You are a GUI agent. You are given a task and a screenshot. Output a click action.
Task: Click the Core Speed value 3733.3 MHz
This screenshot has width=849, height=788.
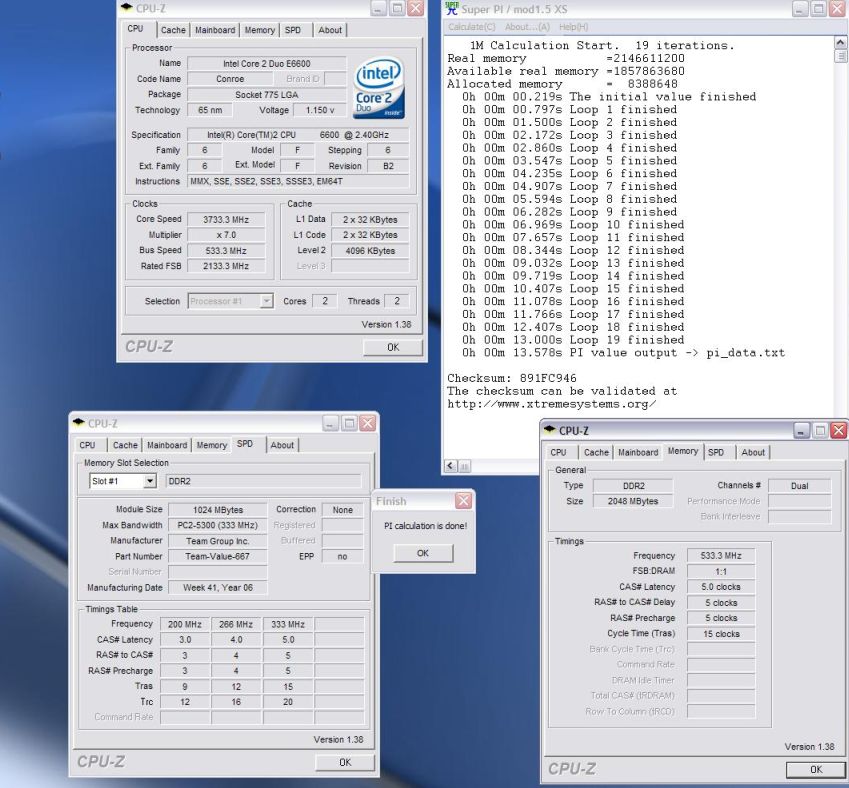tap(226, 220)
